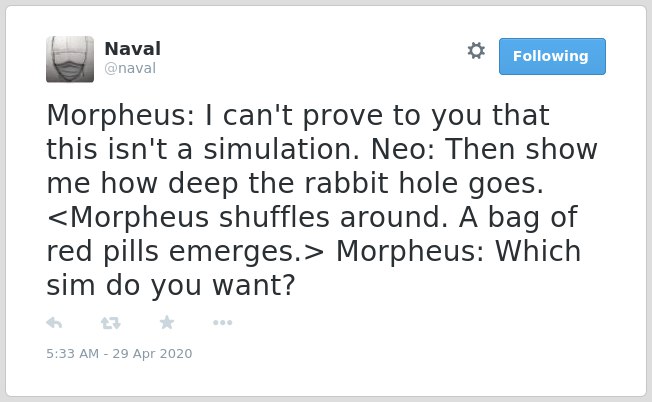Reply to @naval using the arrow icon
The image size is (652, 402).
click(x=54, y=323)
